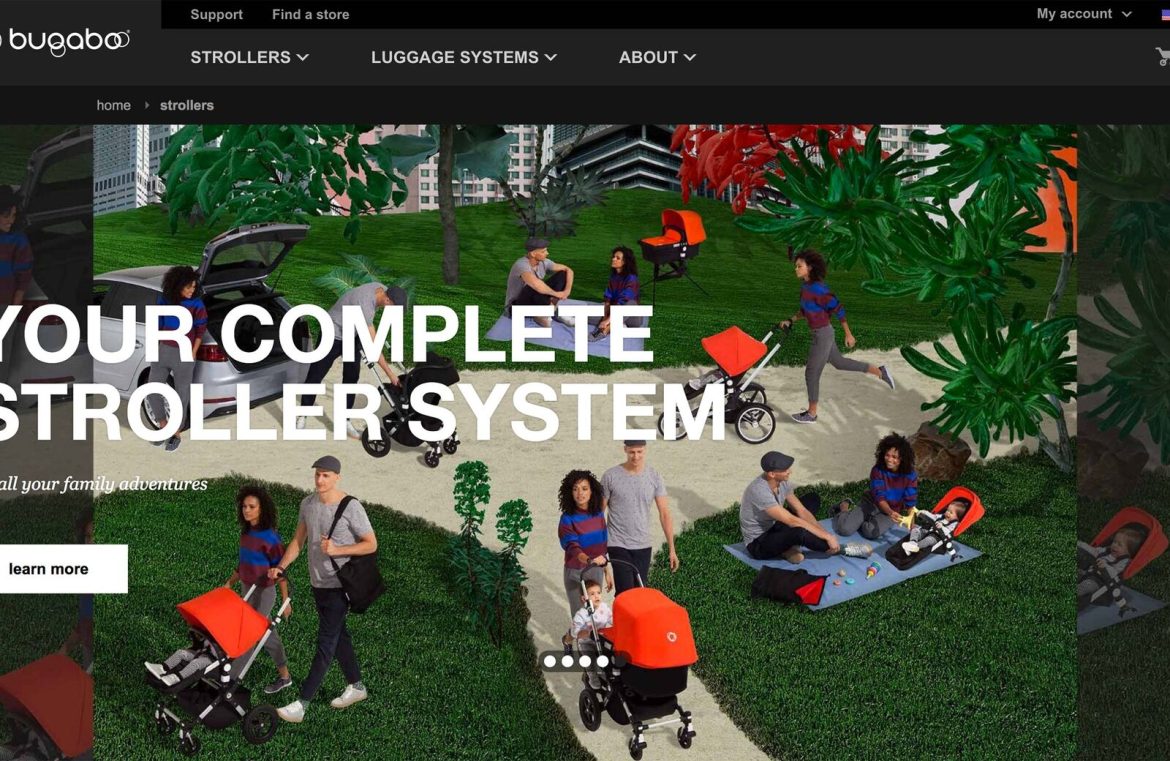Show previous slide via left preview image

pyautogui.click(x=46, y=442)
